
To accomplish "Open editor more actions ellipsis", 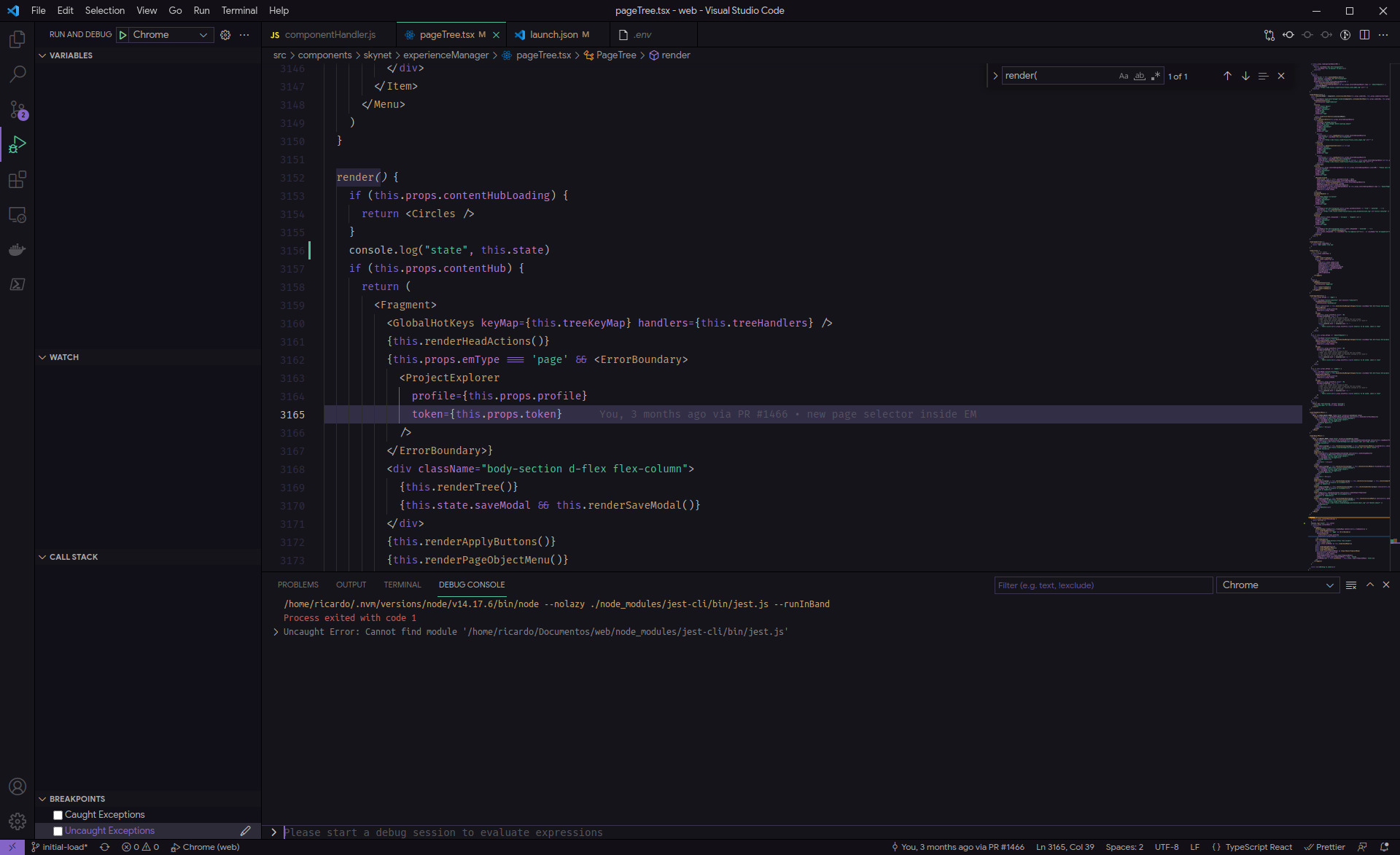I will coord(1383,35).
